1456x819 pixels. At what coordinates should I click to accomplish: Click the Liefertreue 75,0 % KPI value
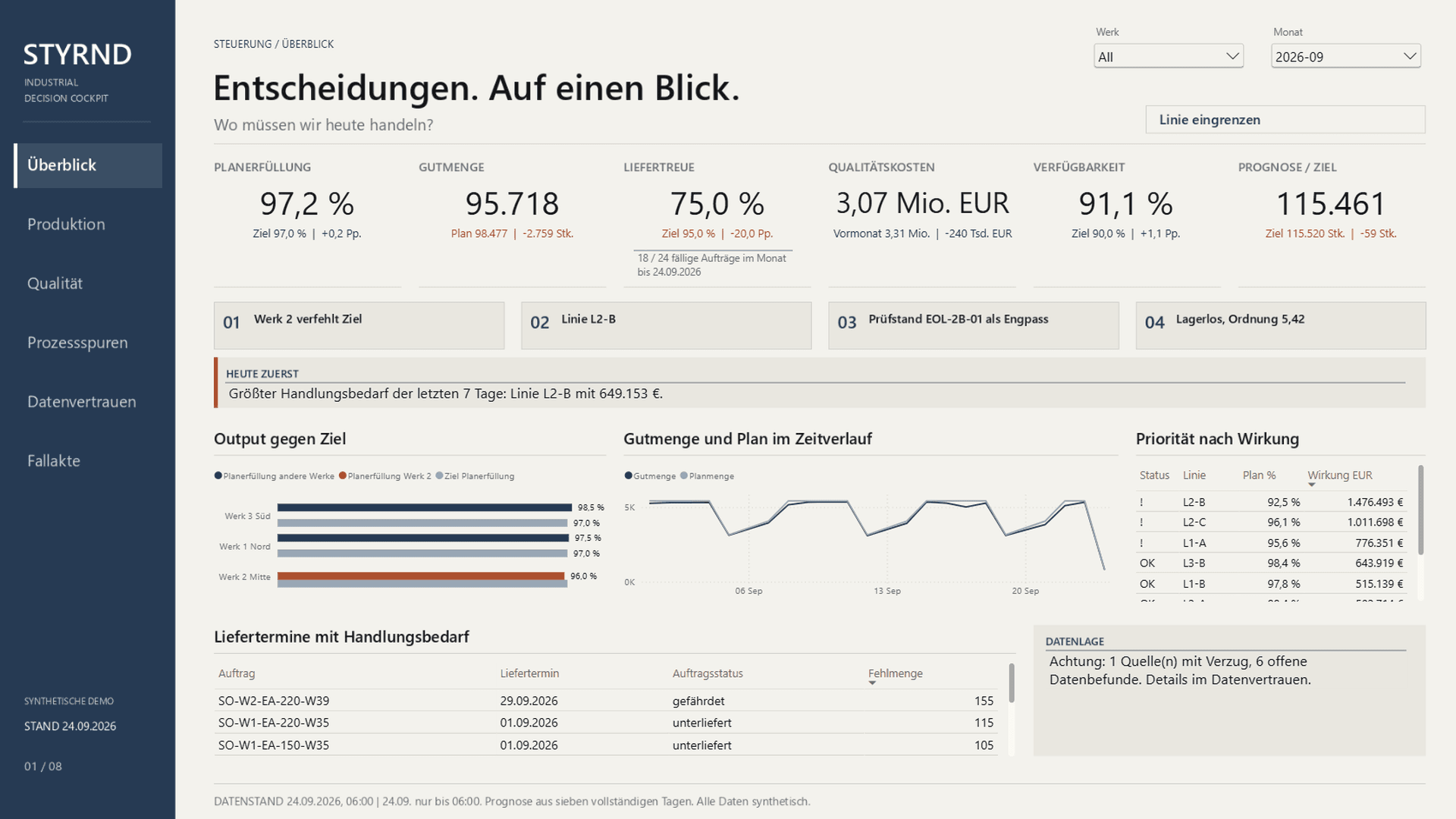coord(717,204)
